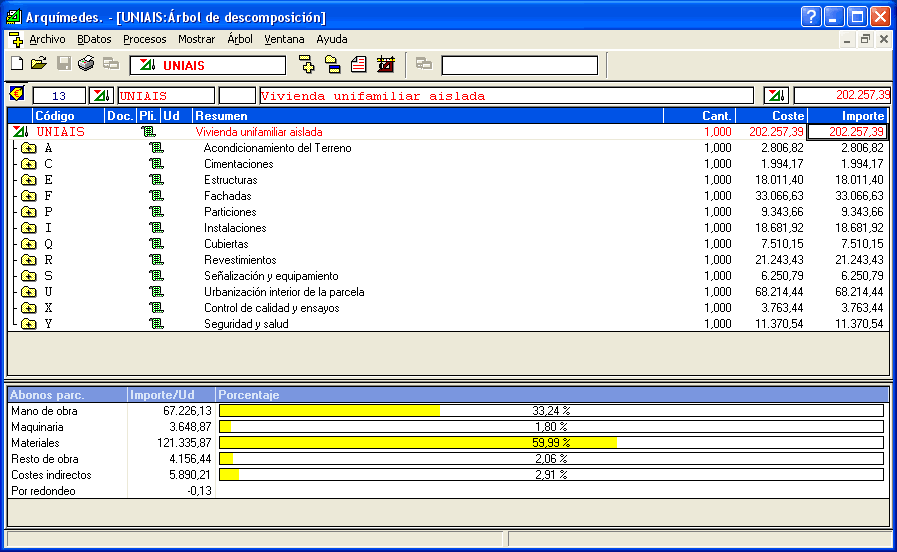Select the Revestimientos row text
Screen dimensions: 897x552
pyautogui.click(x=240, y=260)
